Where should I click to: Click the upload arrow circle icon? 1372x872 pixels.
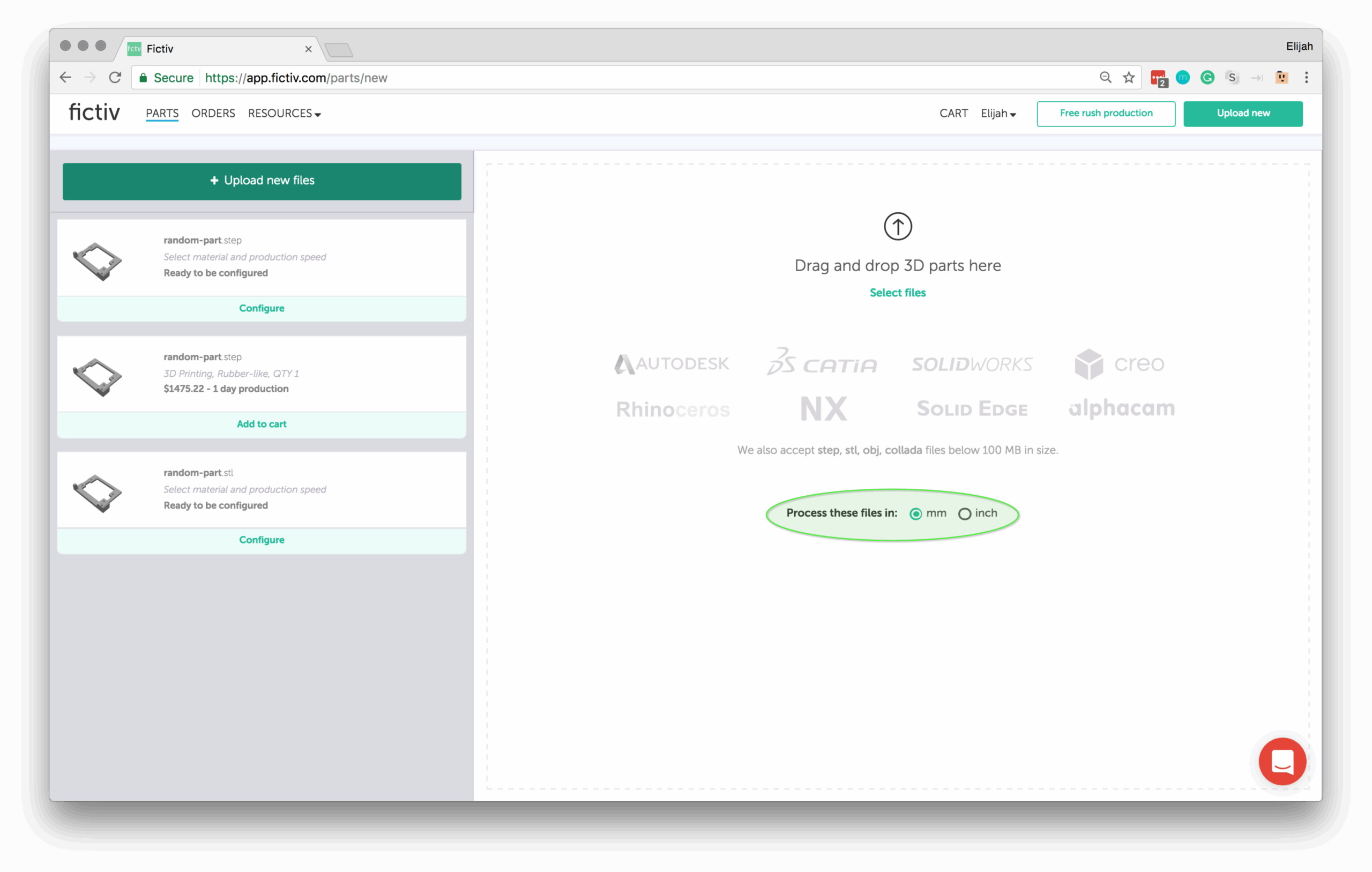pyautogui.click(x=897, y=226)
